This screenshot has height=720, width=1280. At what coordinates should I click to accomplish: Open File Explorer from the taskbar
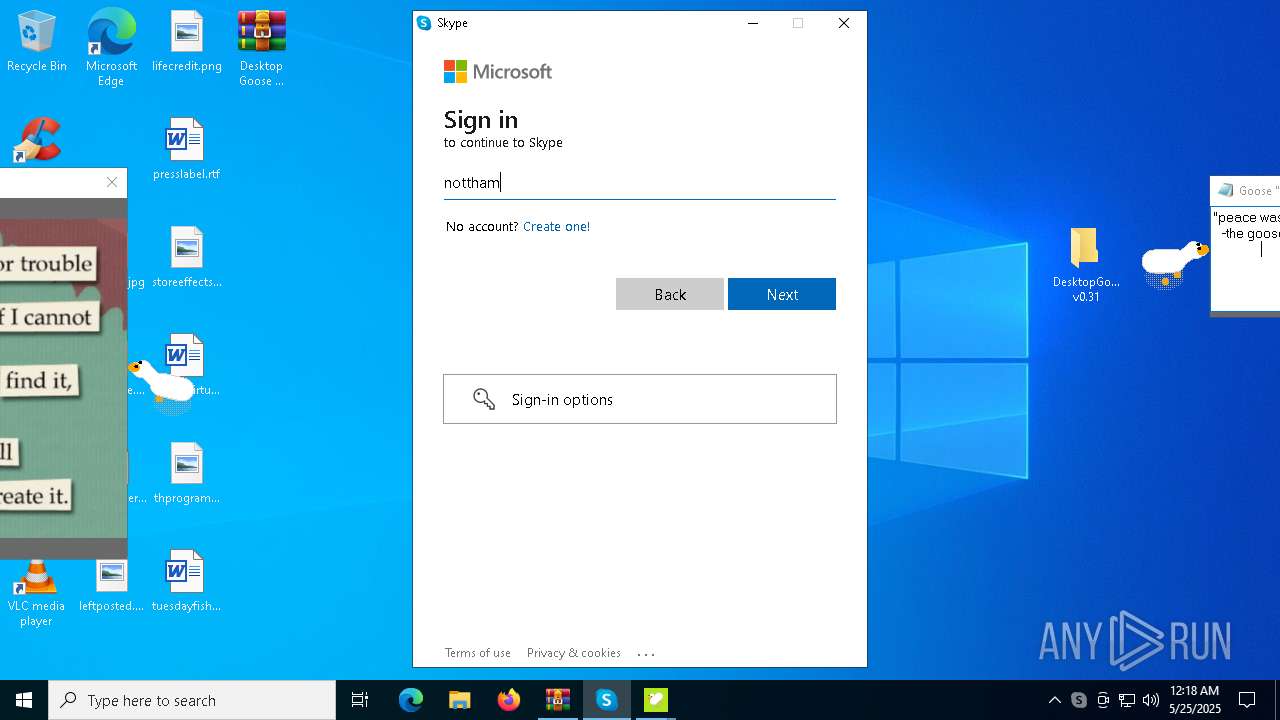tap(459, 700)
